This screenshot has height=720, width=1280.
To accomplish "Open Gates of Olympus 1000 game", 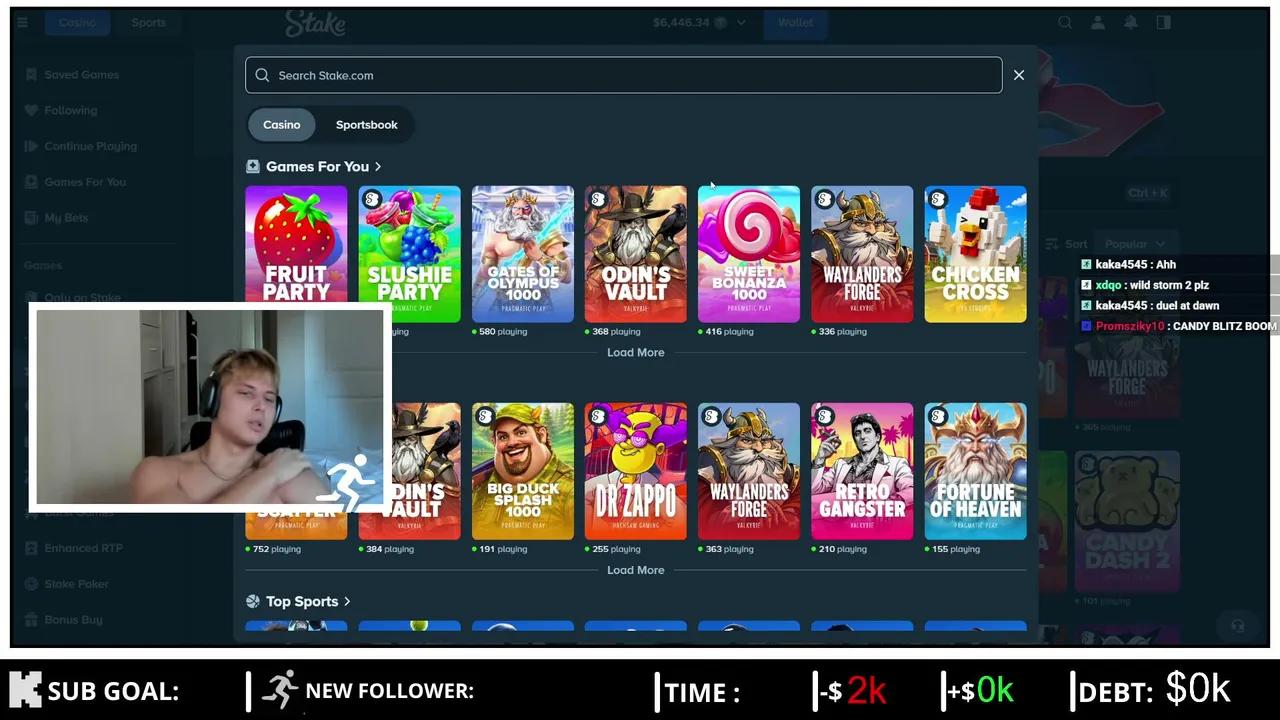I will (523, 254).
